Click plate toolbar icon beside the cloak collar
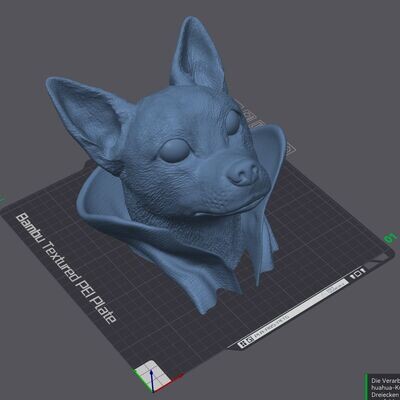Viewport: 400px width, 400px height. 290,147
